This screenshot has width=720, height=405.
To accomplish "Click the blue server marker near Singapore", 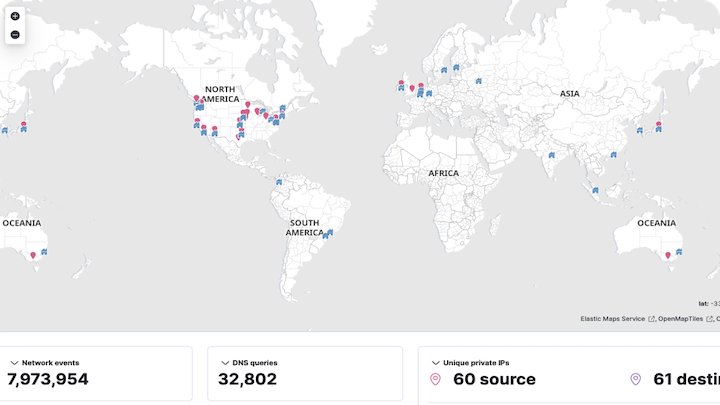I will [595, 188].
